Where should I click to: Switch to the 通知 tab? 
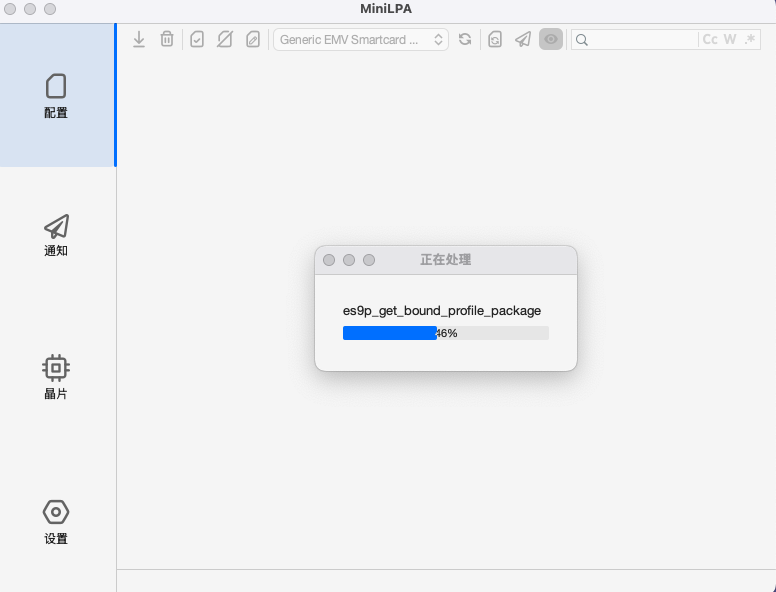coord(57,236)
